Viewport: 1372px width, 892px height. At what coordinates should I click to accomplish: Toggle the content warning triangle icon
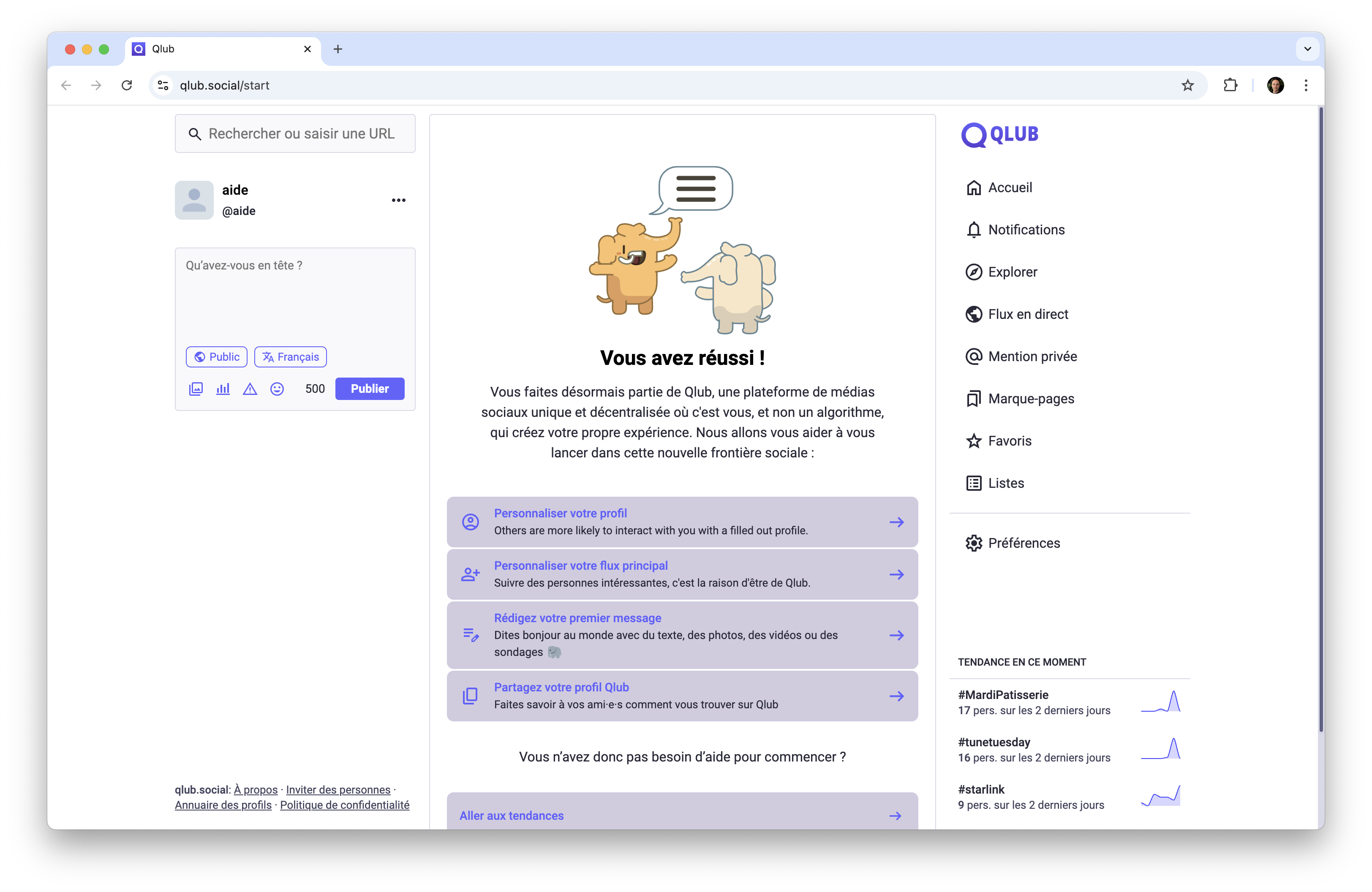[250, 389]
